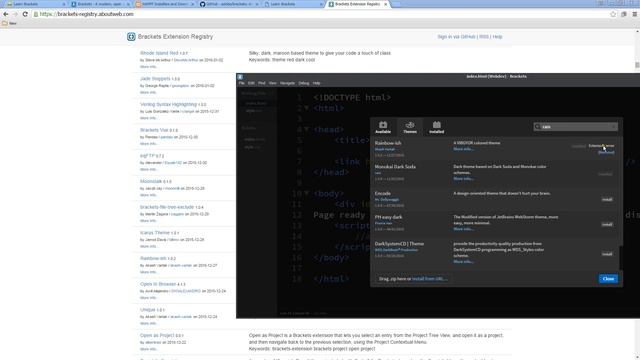The height and width of the screenshot is (360, 640).
Task: Click the search magnifier in Extension Manager
Action: click(x=538, y=127)
